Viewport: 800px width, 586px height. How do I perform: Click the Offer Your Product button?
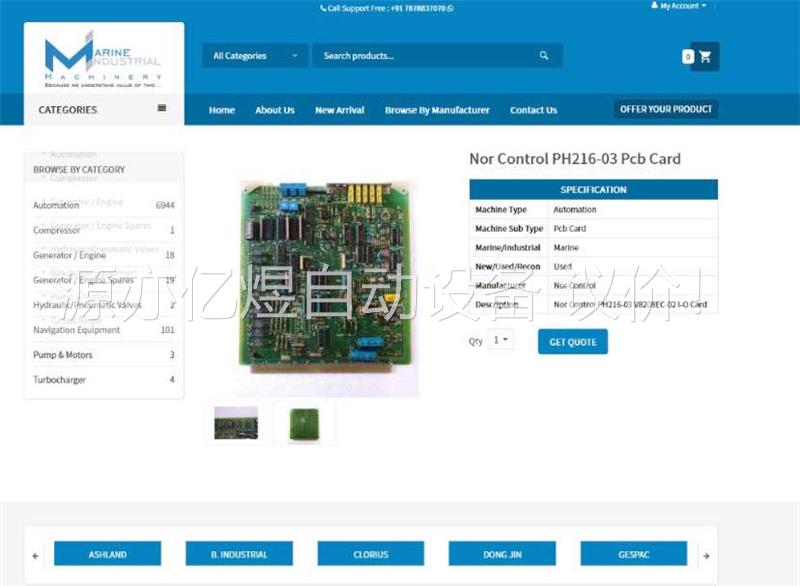[x=666, y=109]
